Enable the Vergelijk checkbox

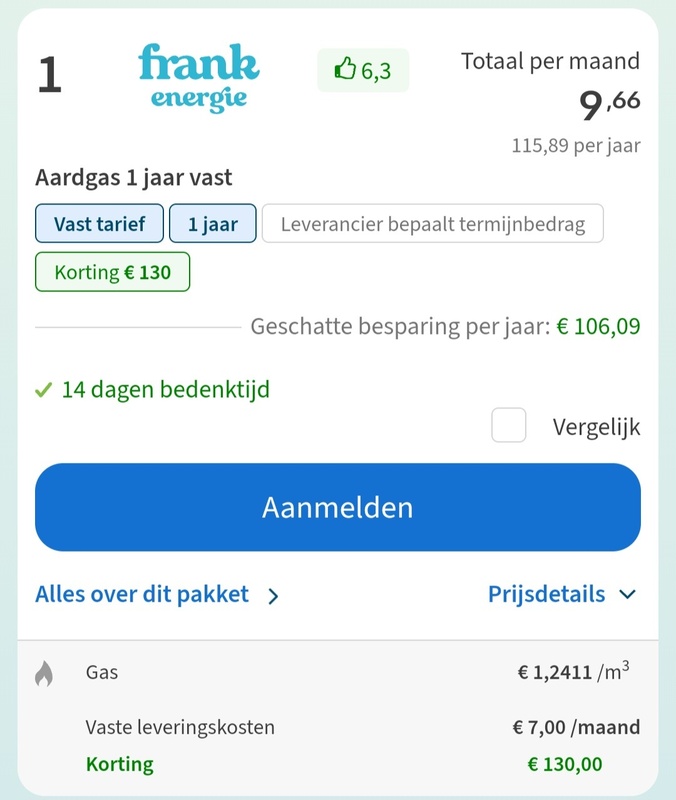[508, 425]
